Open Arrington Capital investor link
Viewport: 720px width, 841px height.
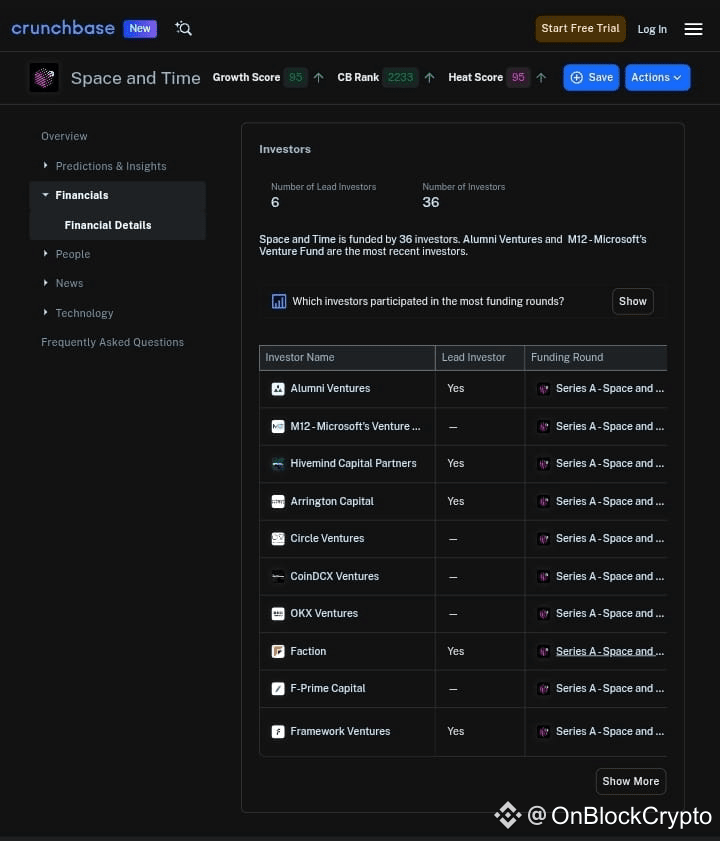point(332,501)
